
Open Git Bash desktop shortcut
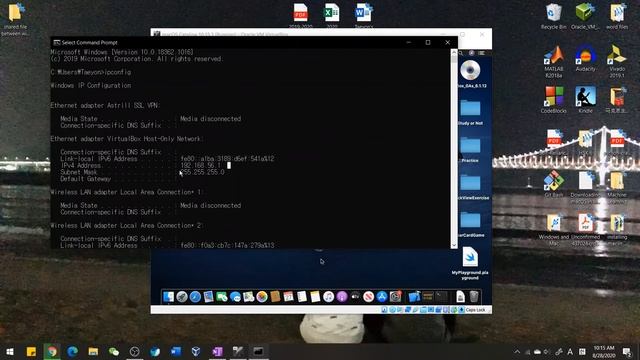tap(553, 184)
